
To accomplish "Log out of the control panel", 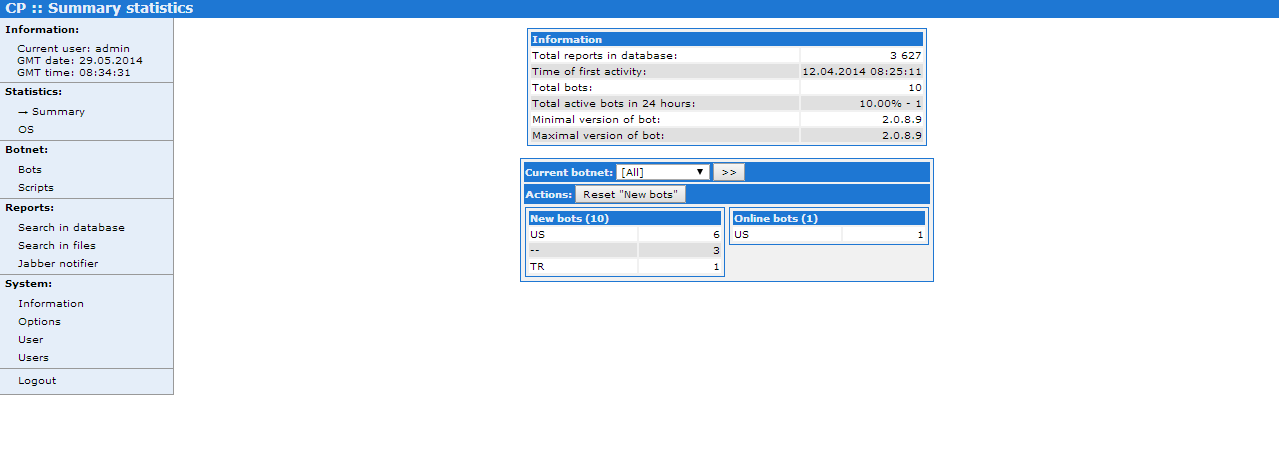I will pos(37,381).
